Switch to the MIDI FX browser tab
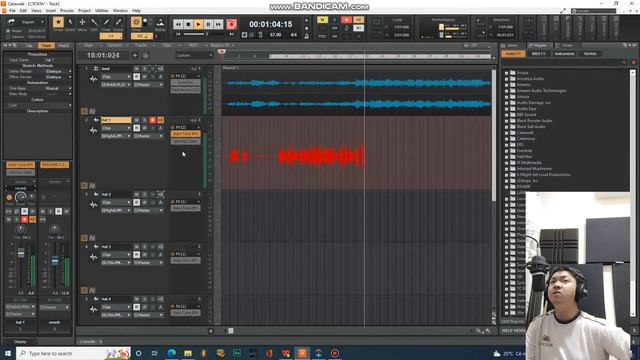The image size is (640, 360). pyautogui.click(x=539, y=53)
